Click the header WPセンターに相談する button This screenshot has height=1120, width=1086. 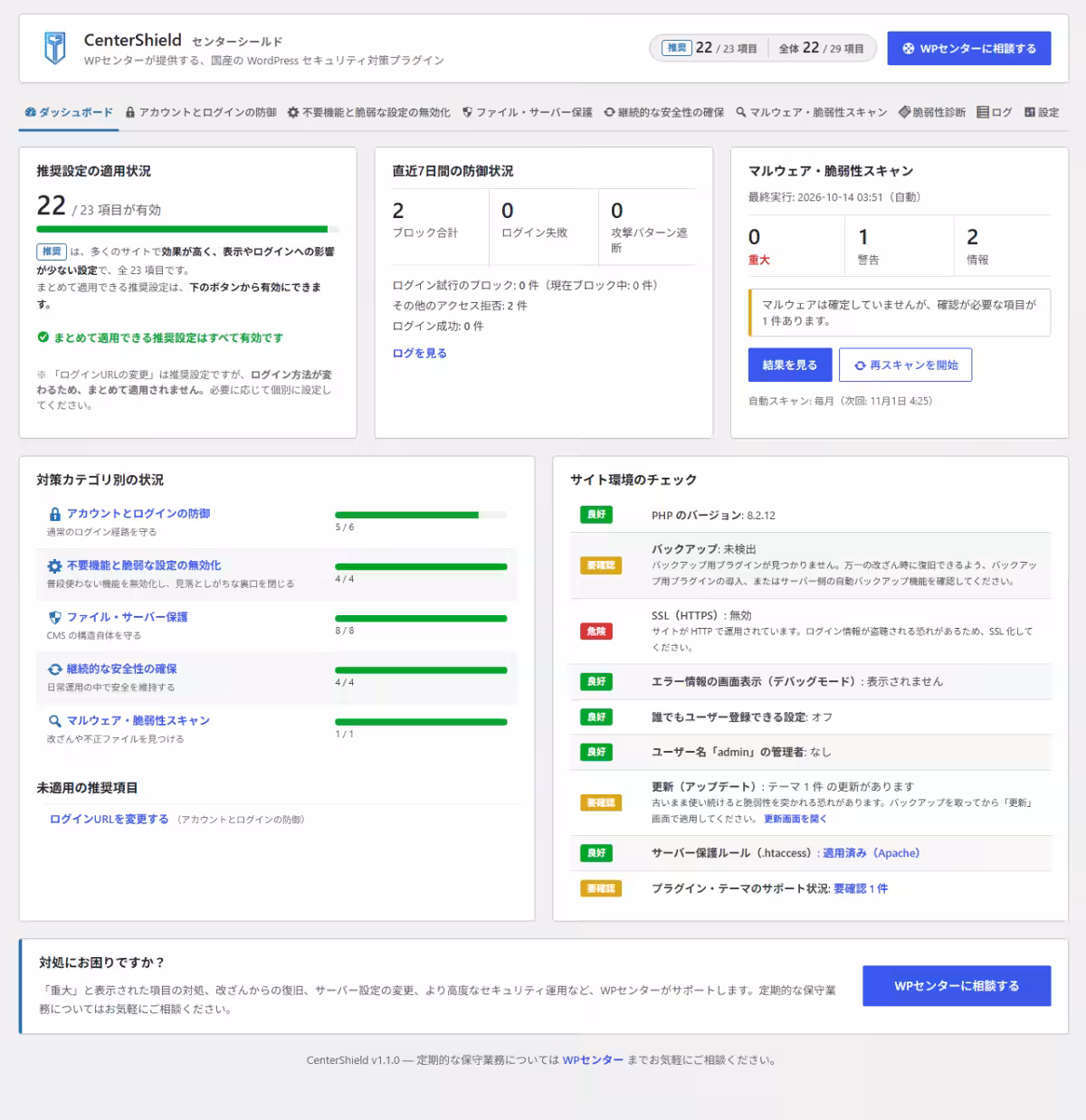point(969,49)
